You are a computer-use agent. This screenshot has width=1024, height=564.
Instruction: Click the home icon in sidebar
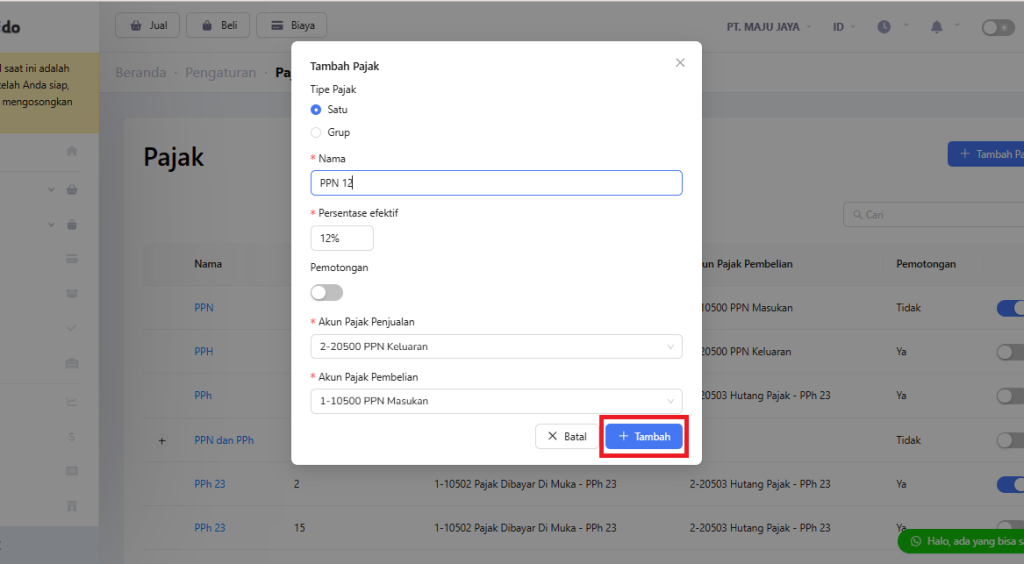point(72,151)
